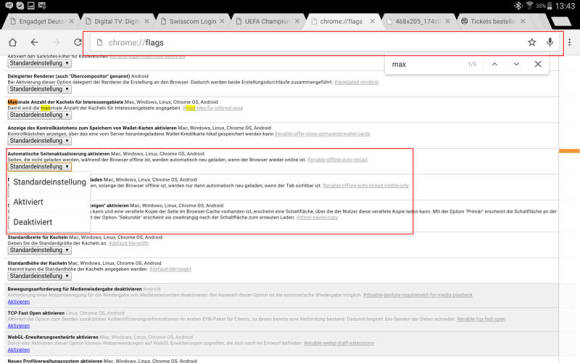Open the anchor link after the Wallet-Karten description
Screen dimensions: 580x363
tap(323, 134)
